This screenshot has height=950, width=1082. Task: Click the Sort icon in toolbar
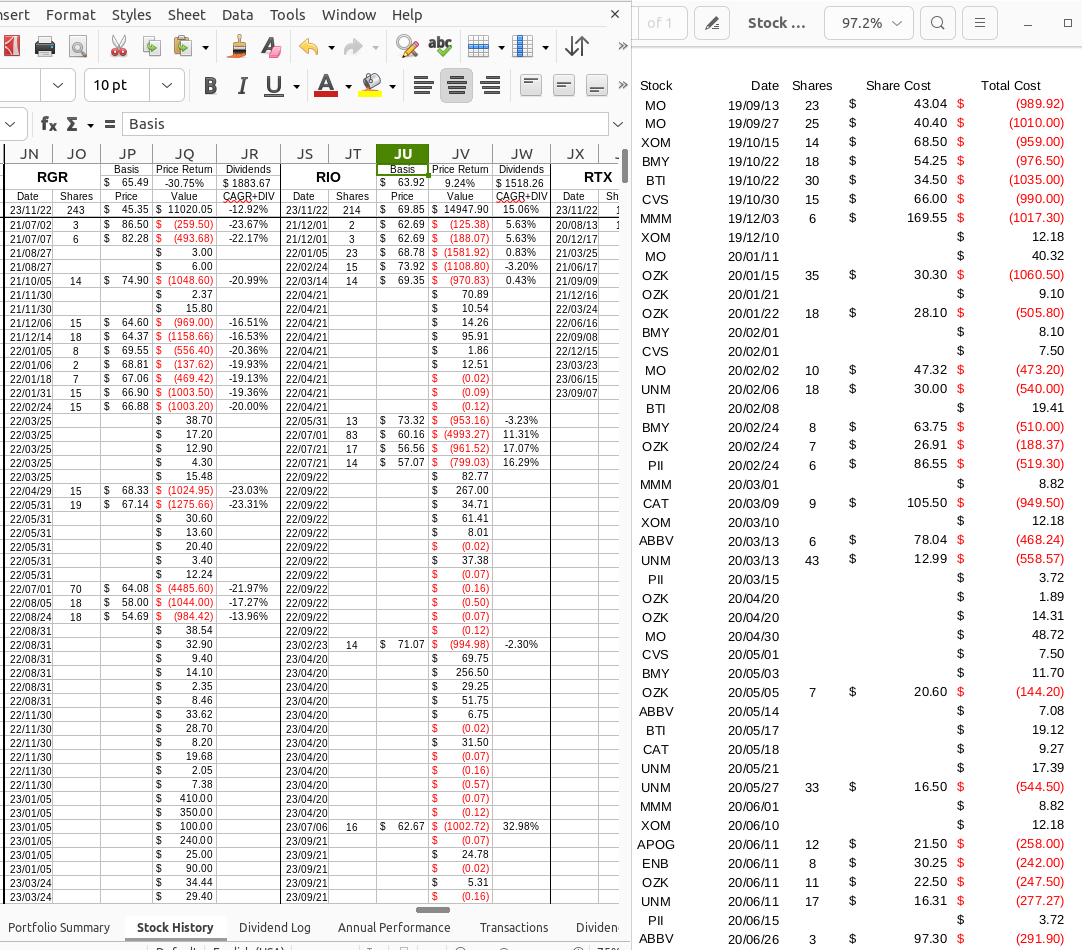(x=577, y=47)
